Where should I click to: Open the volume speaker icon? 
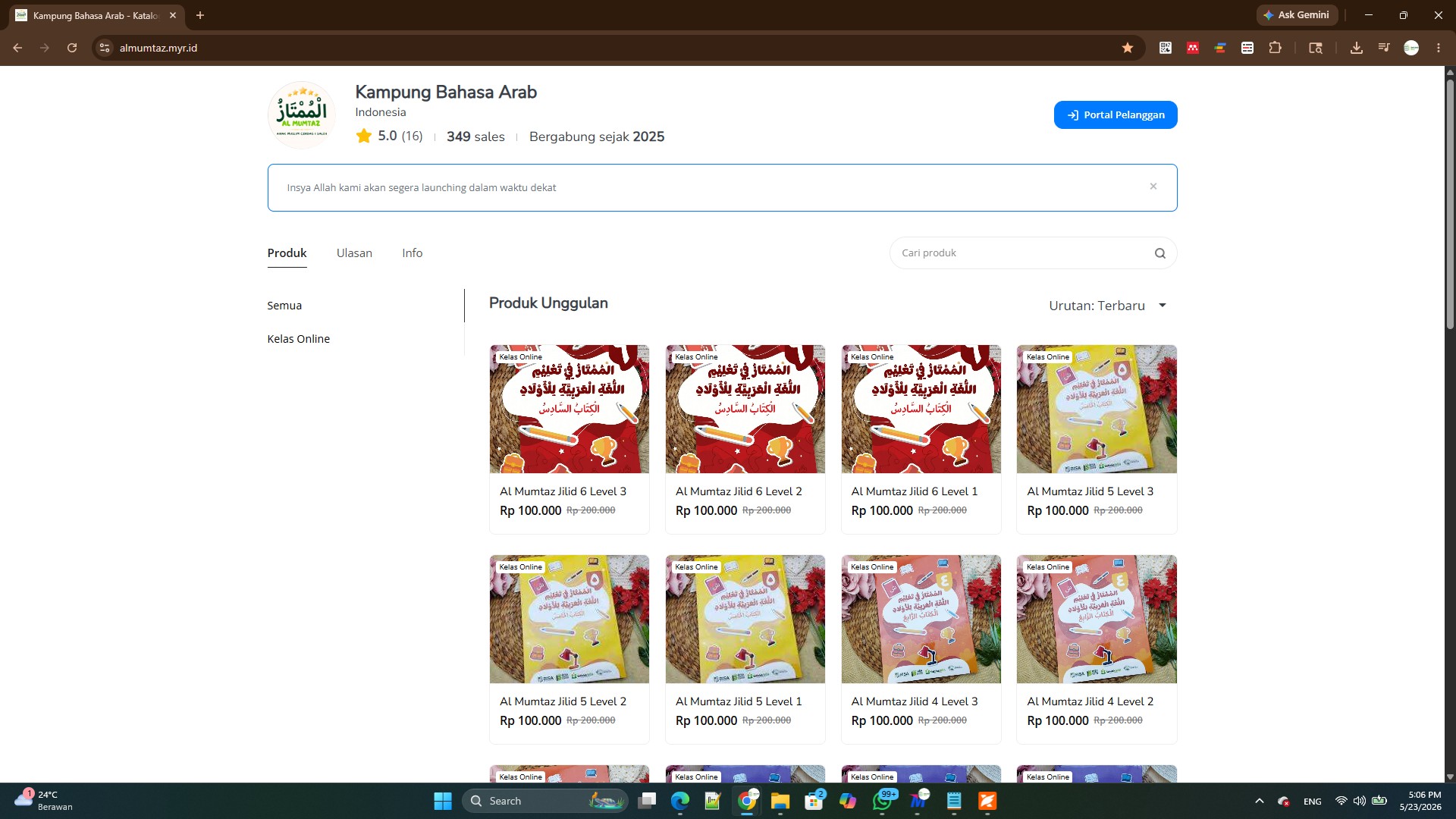tap(1360, 801)
